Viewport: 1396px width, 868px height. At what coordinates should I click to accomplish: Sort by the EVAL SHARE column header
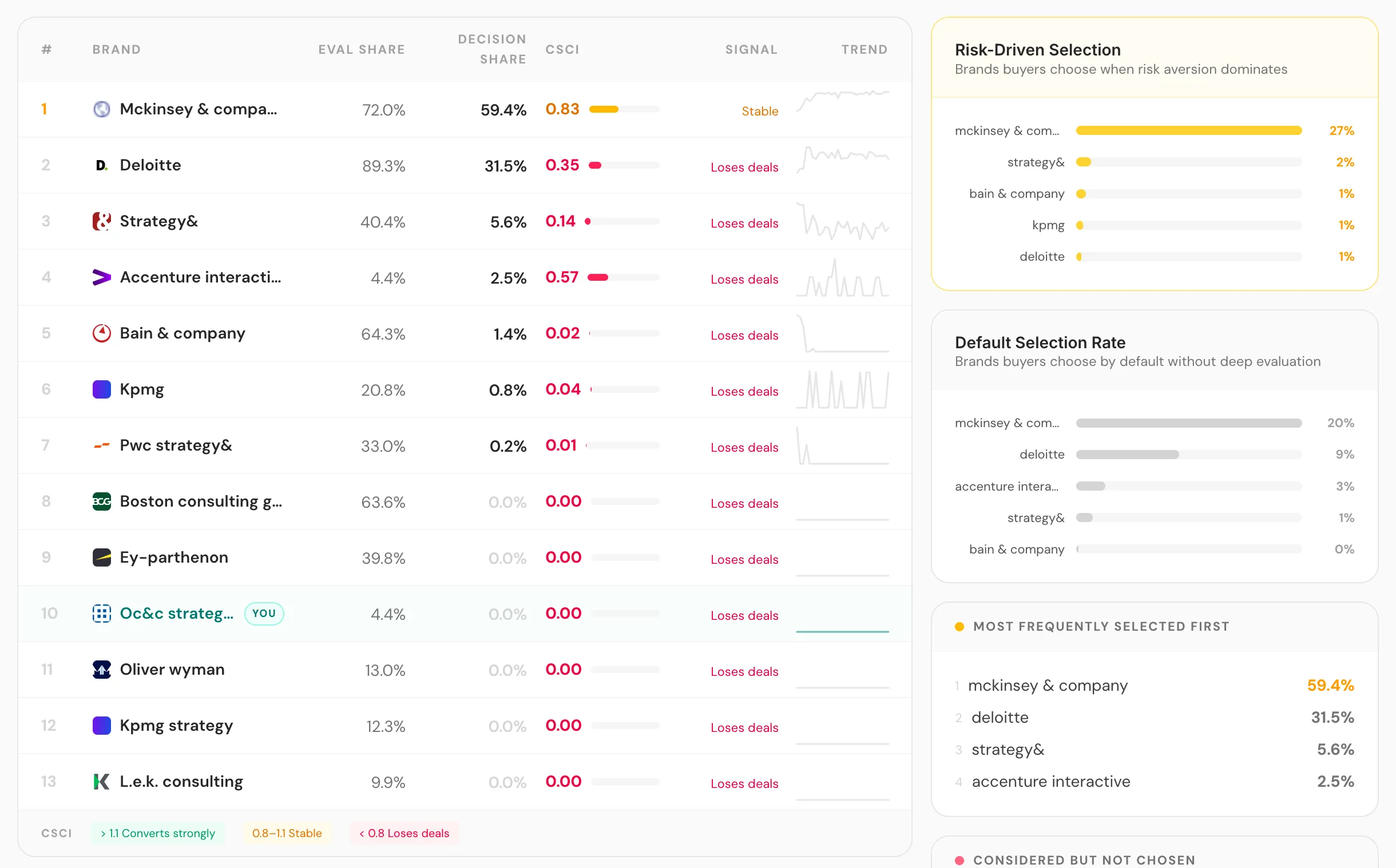click(x=362, y=49)
